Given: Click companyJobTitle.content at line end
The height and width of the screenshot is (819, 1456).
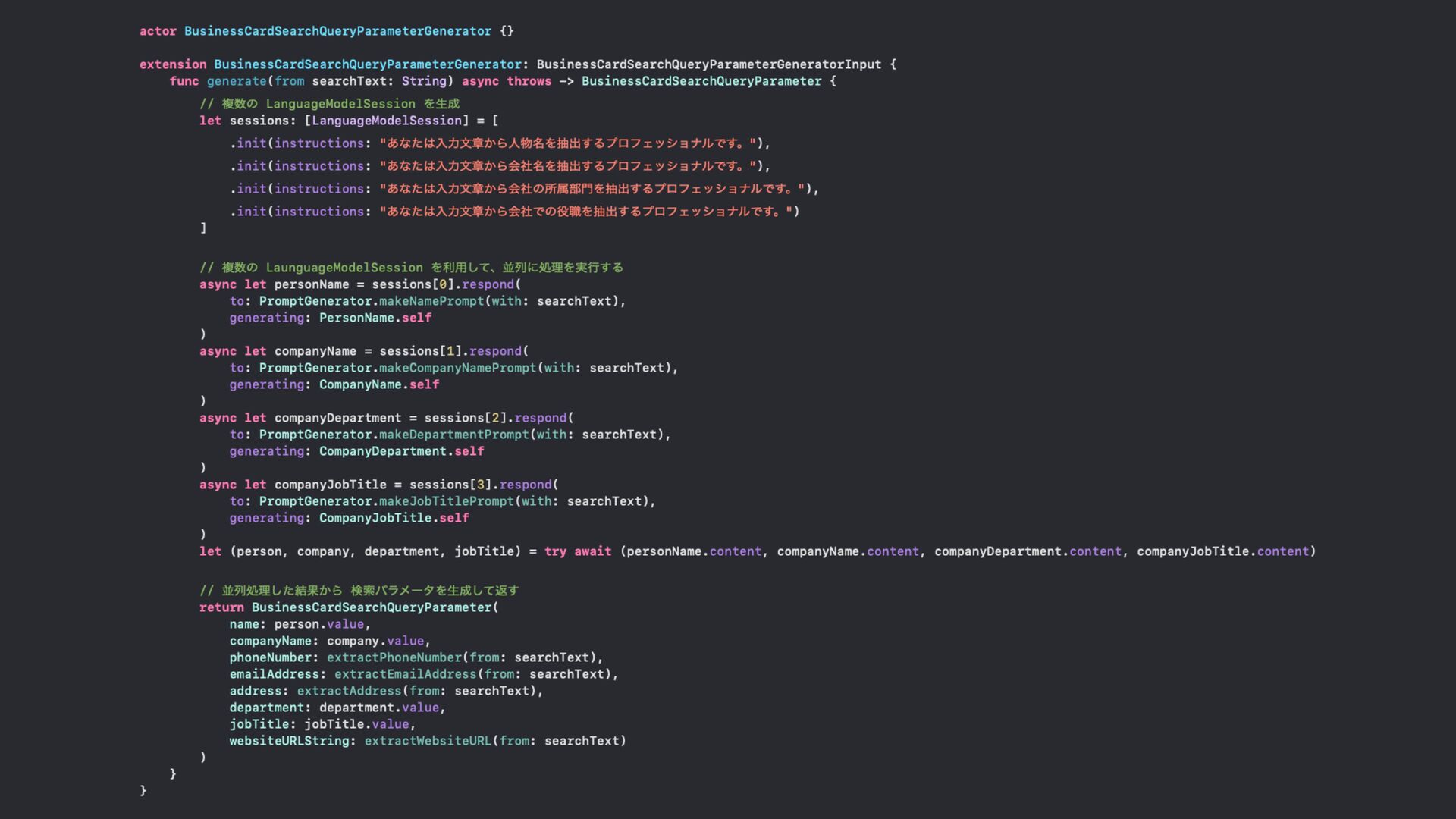Looking at the screenshot, I should coord(1222,551).
